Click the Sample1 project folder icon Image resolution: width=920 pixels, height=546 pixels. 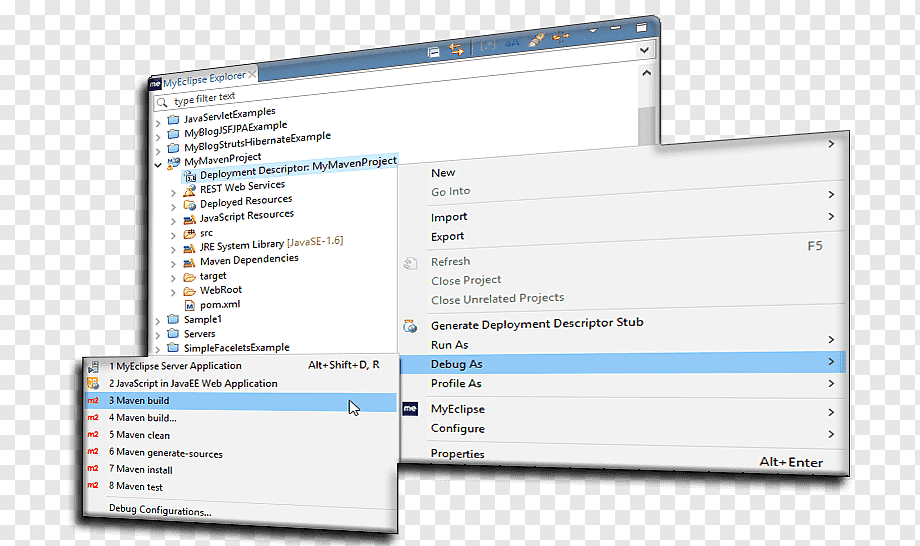tap(173, 320)
